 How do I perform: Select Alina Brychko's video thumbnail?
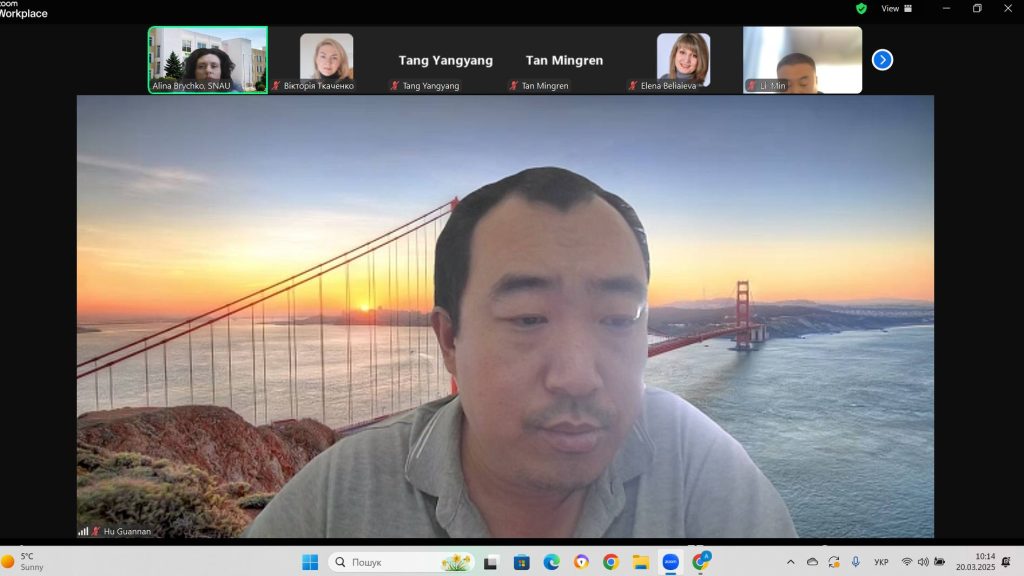click(208, 59)
